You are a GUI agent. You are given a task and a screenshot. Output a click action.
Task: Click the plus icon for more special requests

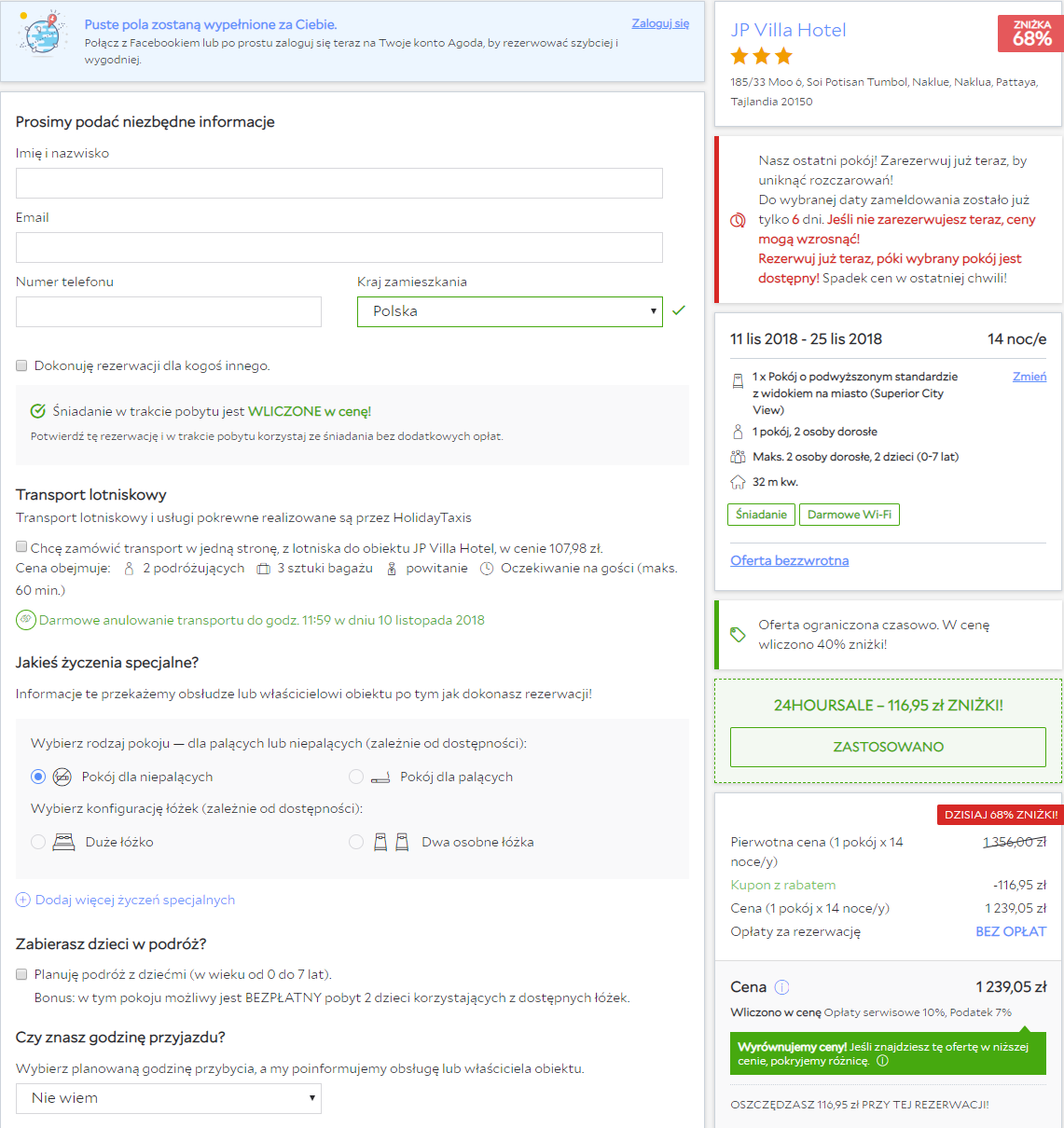click(23, 900)
